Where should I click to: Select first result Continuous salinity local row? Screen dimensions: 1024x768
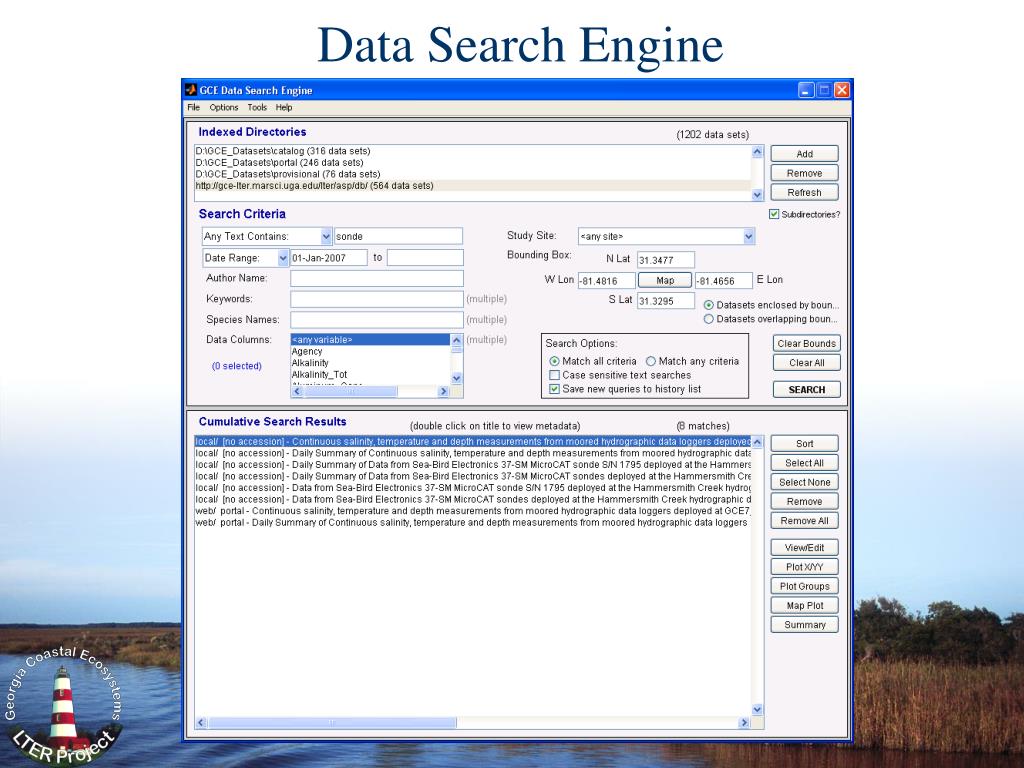pos(473,441)
